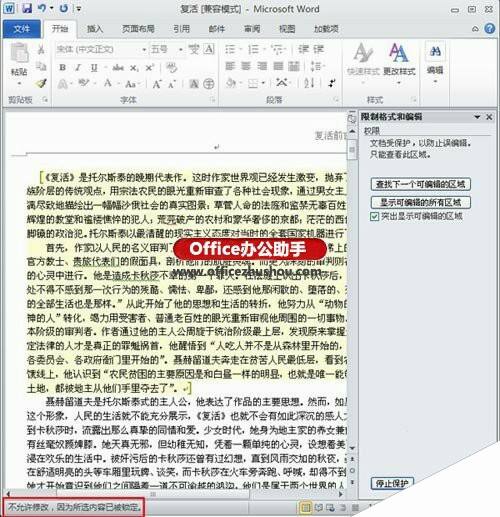Toggle Superscript formatting
500x517 pixels.
pyautogui.click(x=149, y=68)
